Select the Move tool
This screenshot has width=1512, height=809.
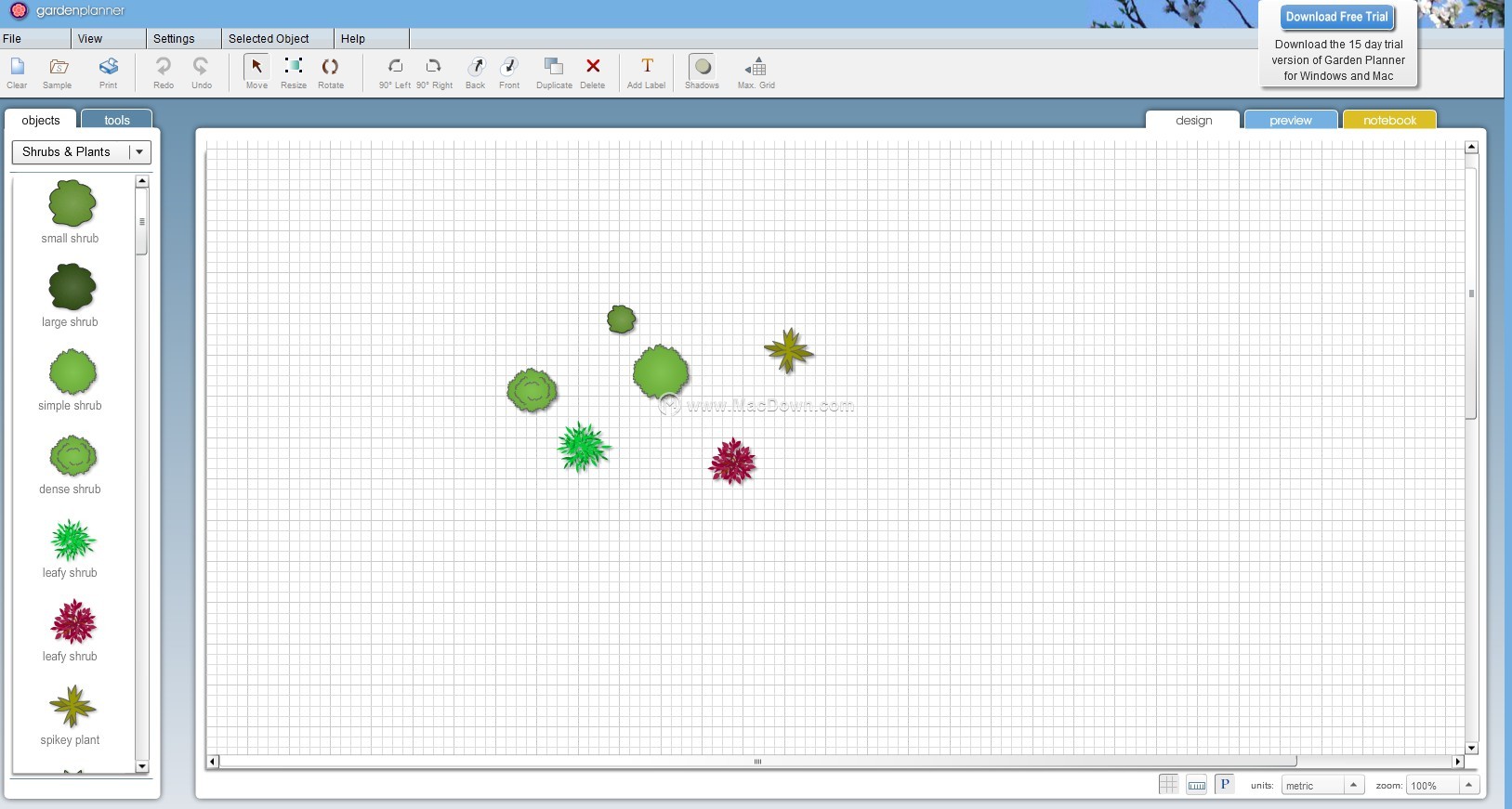click(x=256, y=67)
